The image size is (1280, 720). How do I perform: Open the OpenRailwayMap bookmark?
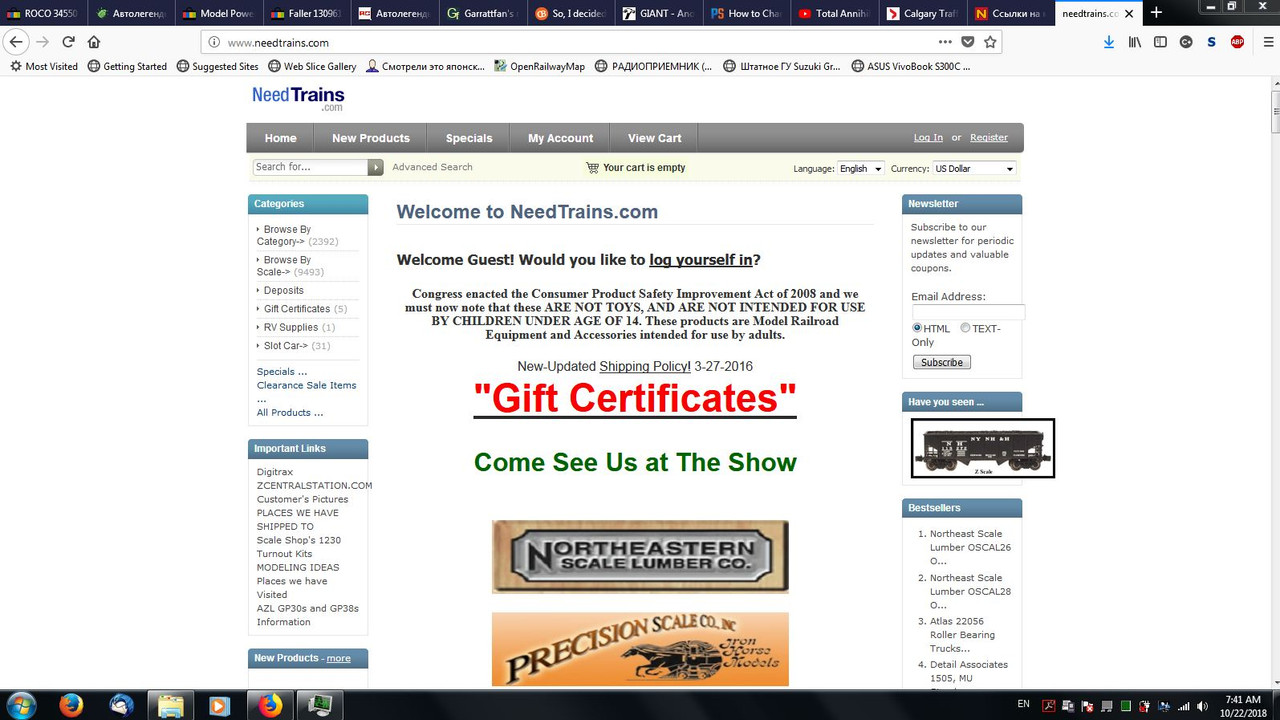click(x=539, y=66)
